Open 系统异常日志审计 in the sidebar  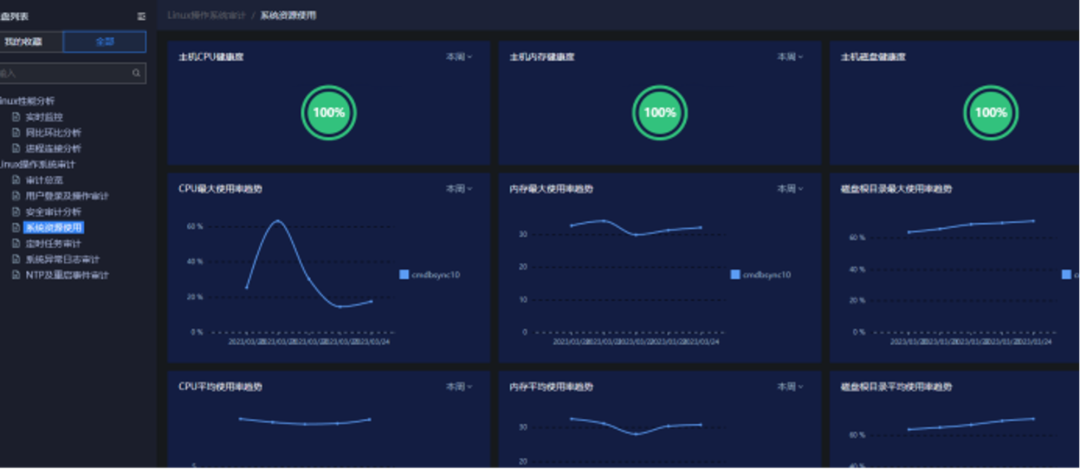click(x=62, y=259)
